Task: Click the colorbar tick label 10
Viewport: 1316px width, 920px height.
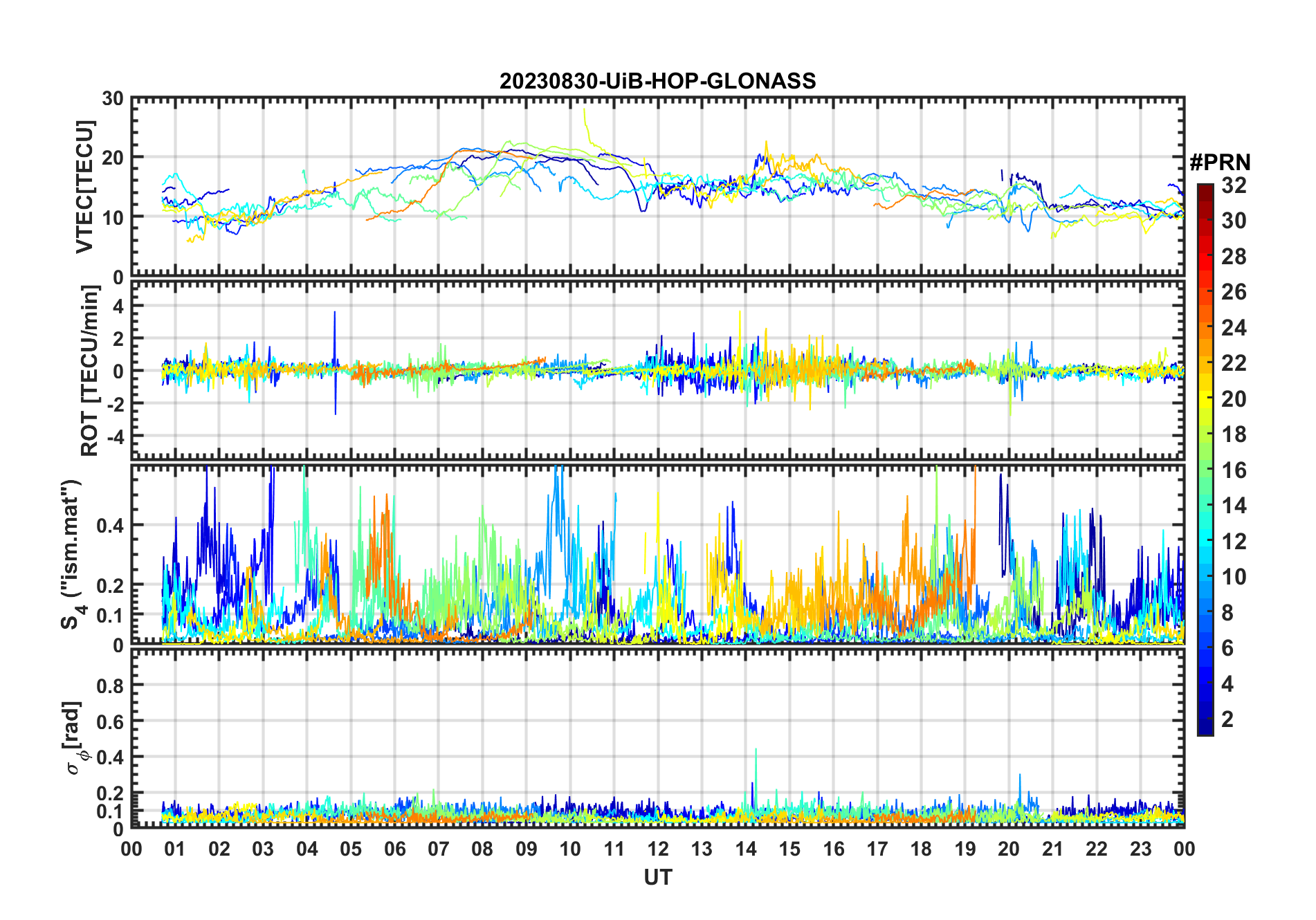Action: coord(1234,577)
